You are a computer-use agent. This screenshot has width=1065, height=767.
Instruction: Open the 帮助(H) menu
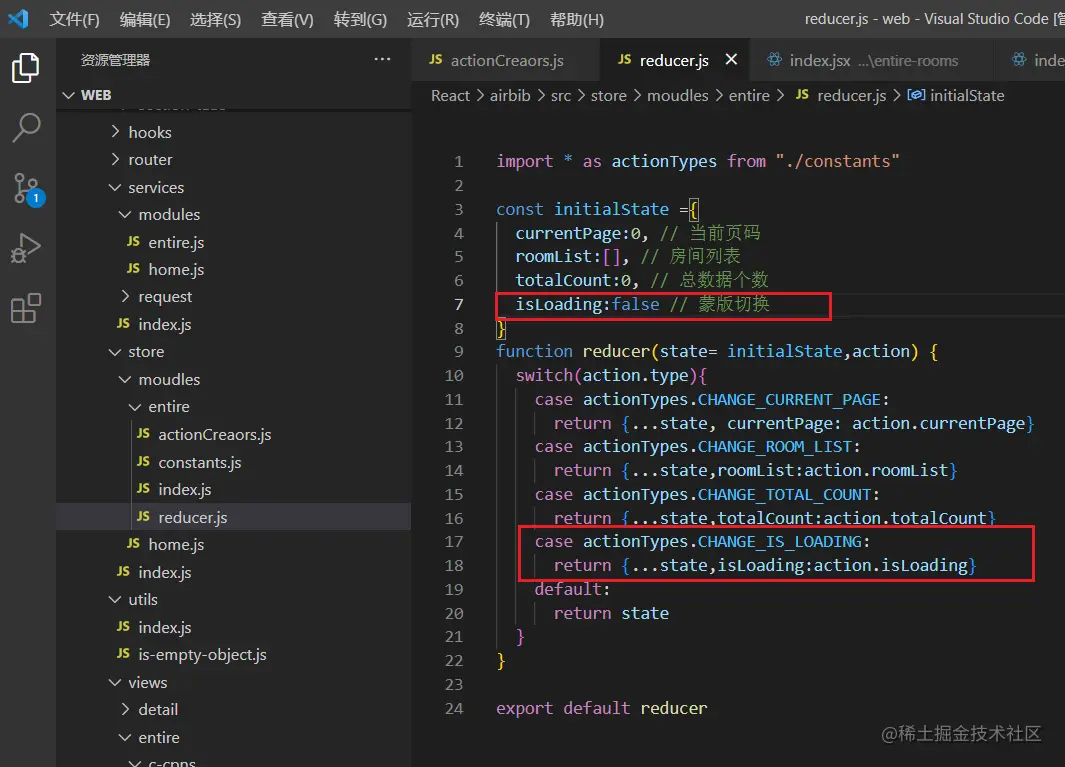[x=577, y=19]
